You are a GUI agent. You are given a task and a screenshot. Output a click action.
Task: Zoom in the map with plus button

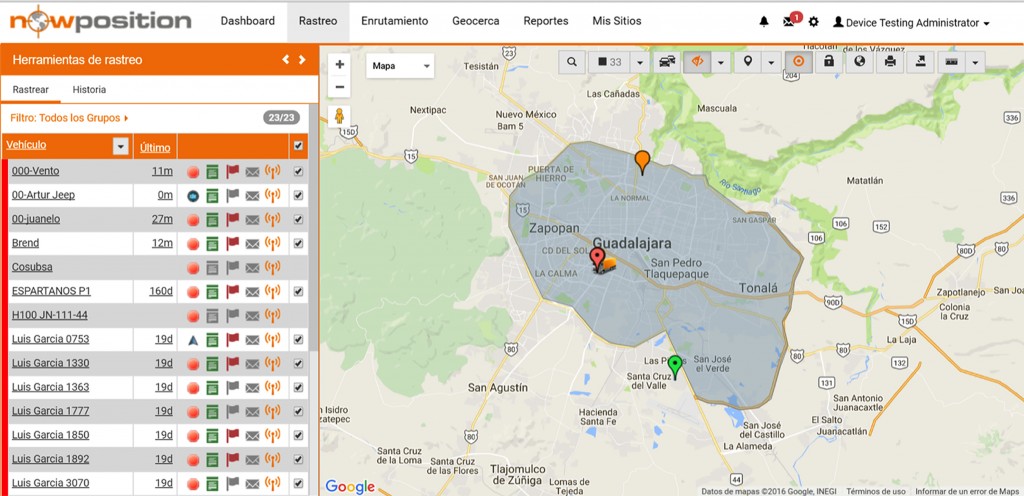click(x=340, y=65)
